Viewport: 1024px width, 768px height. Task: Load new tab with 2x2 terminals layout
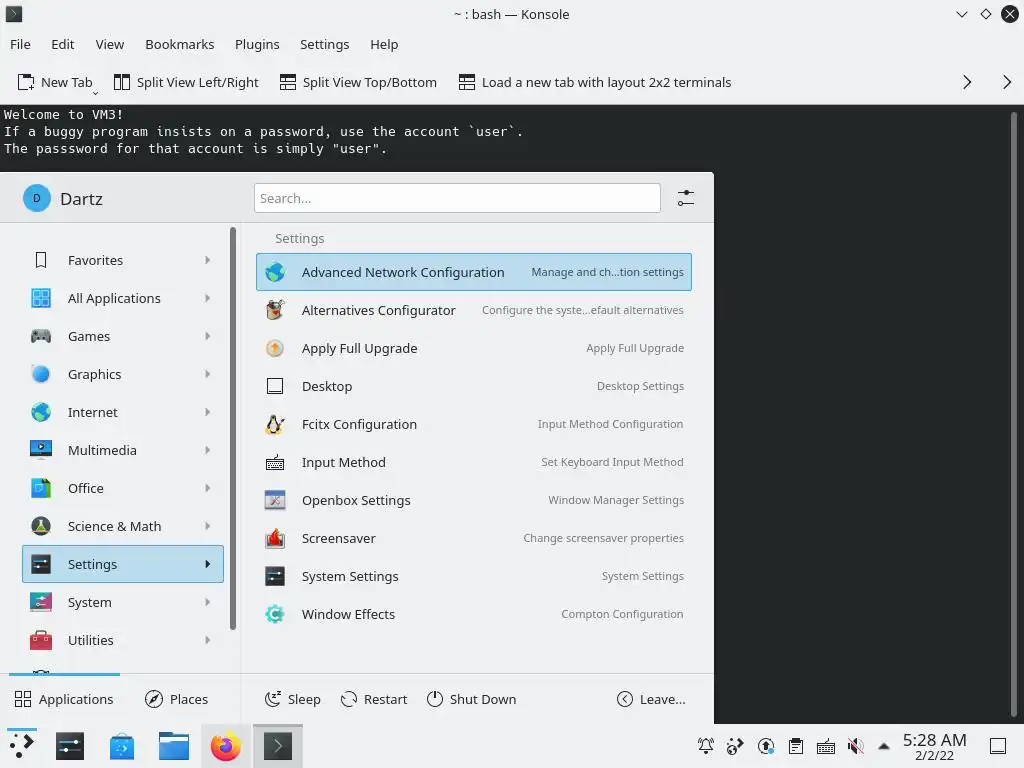pyautogui.click(x=595, y=82)
